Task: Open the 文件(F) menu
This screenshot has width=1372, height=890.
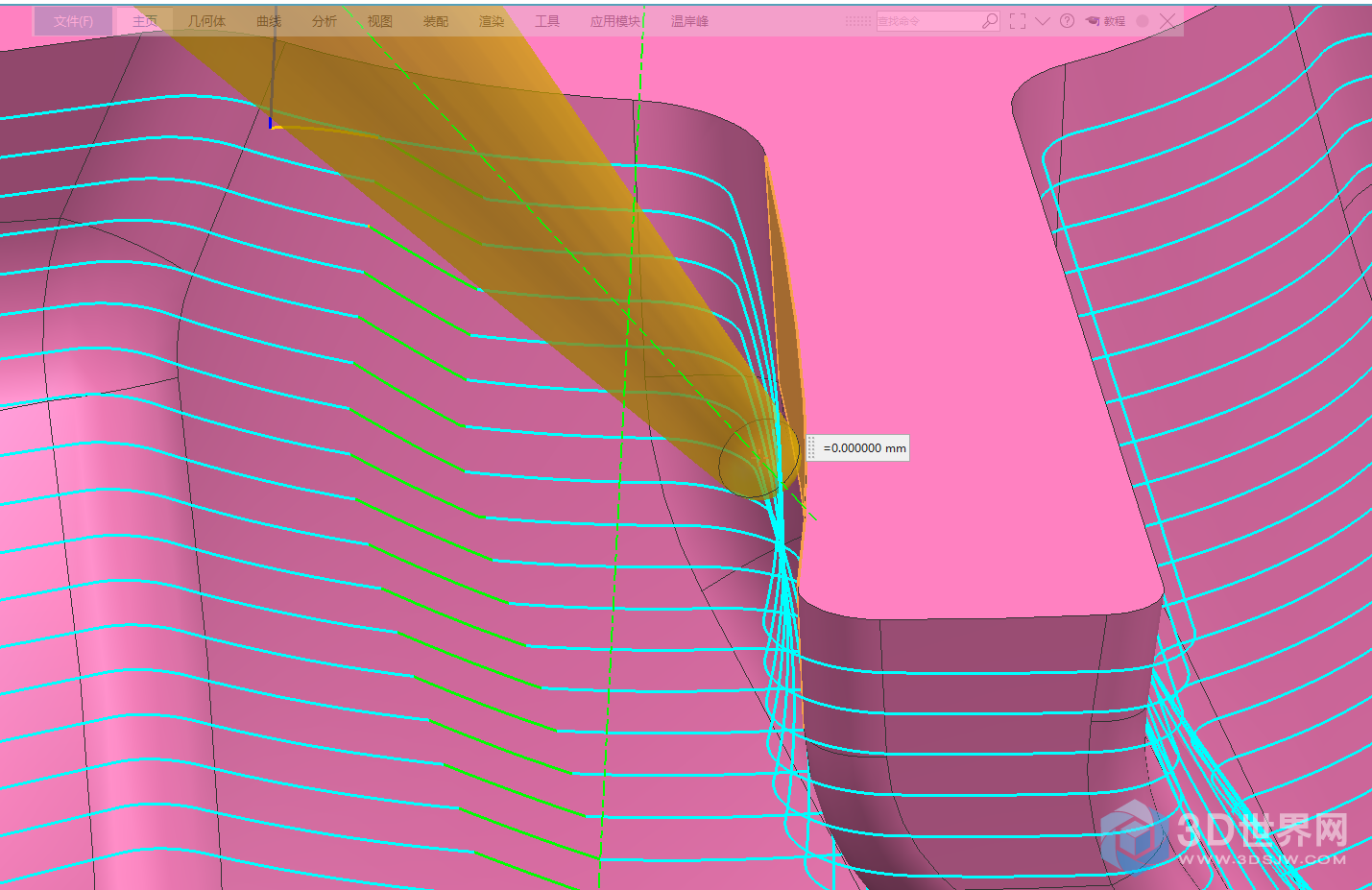Action: tap(74, 21)
